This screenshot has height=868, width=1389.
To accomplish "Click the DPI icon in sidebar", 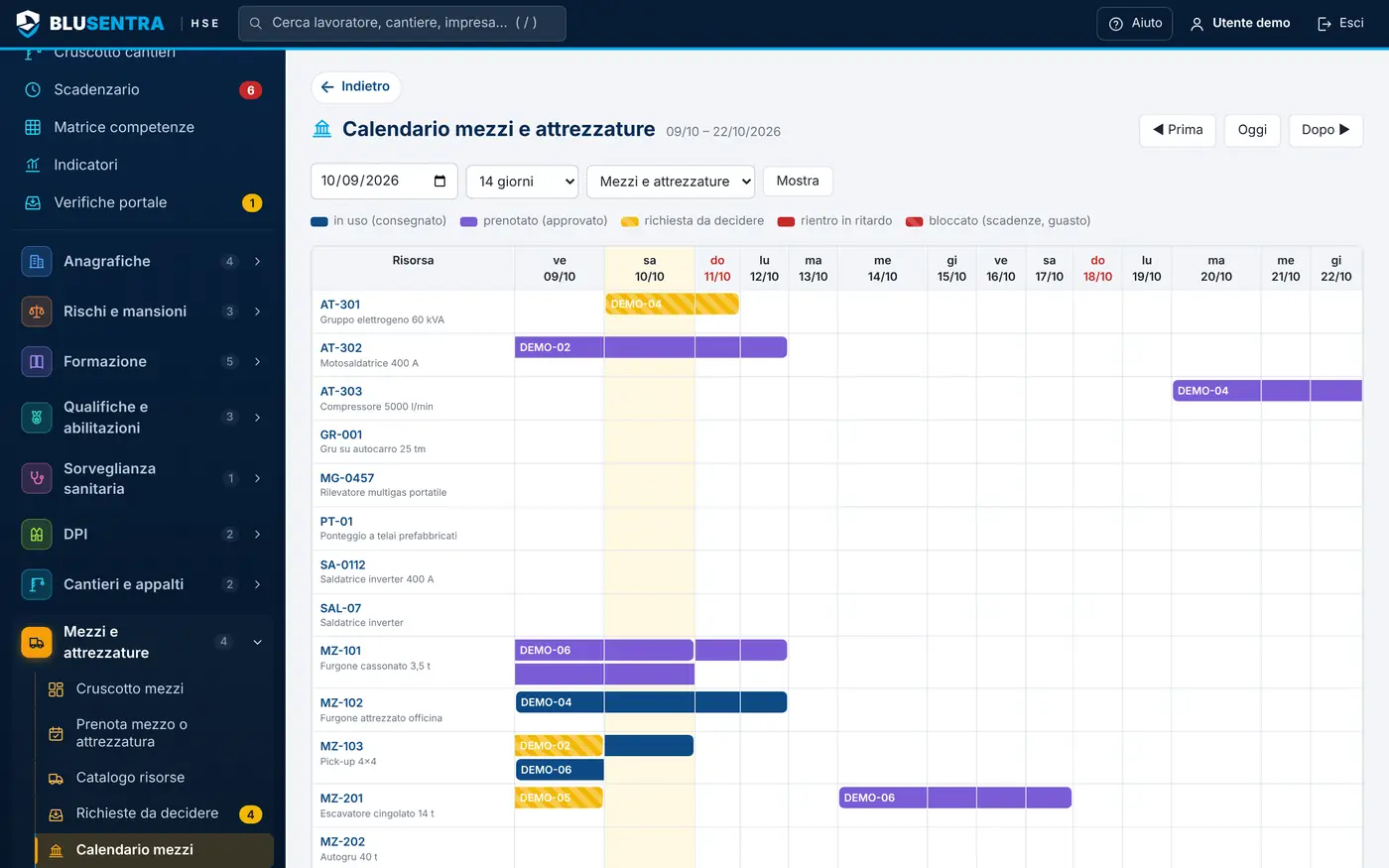I will (x=37, y=534).
